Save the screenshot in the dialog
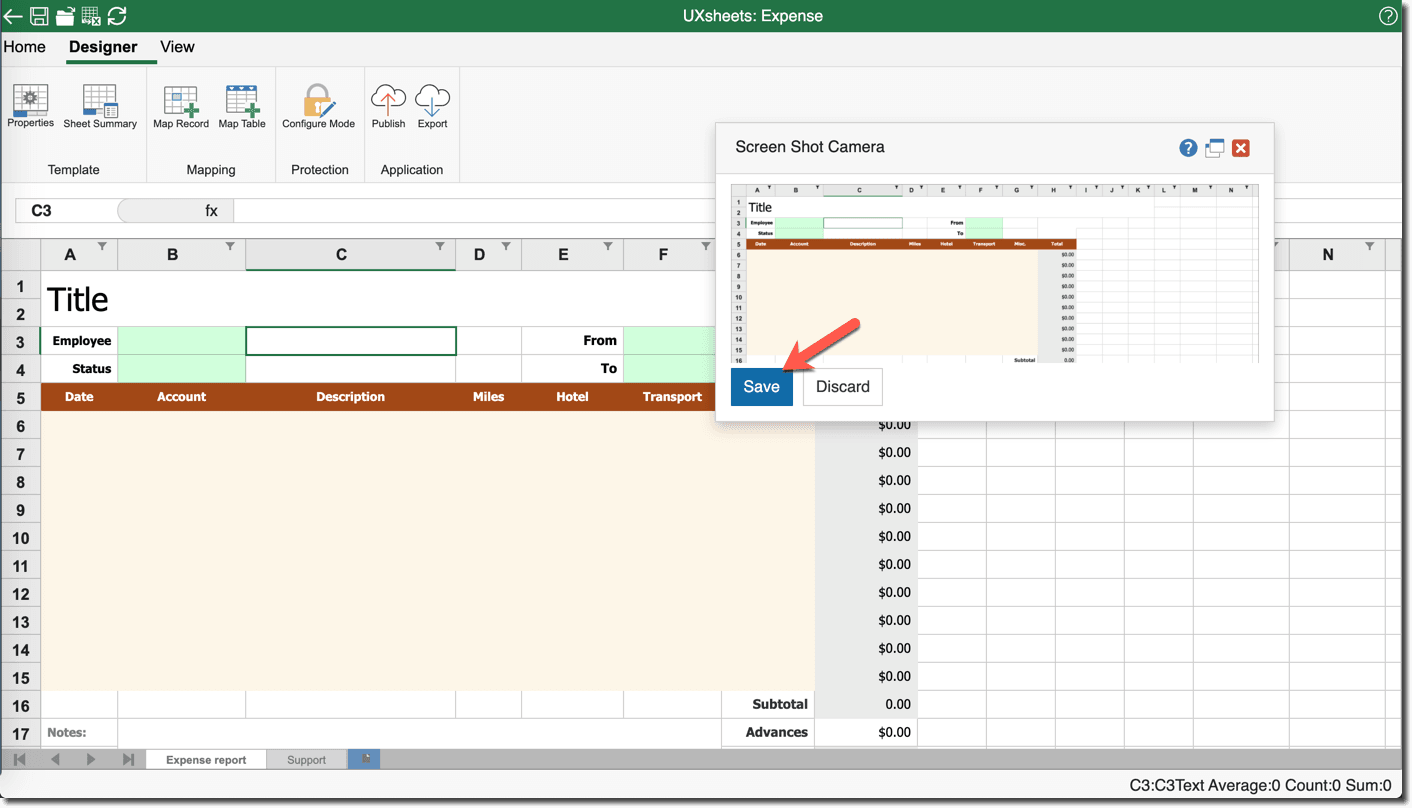 pos(761,387)
